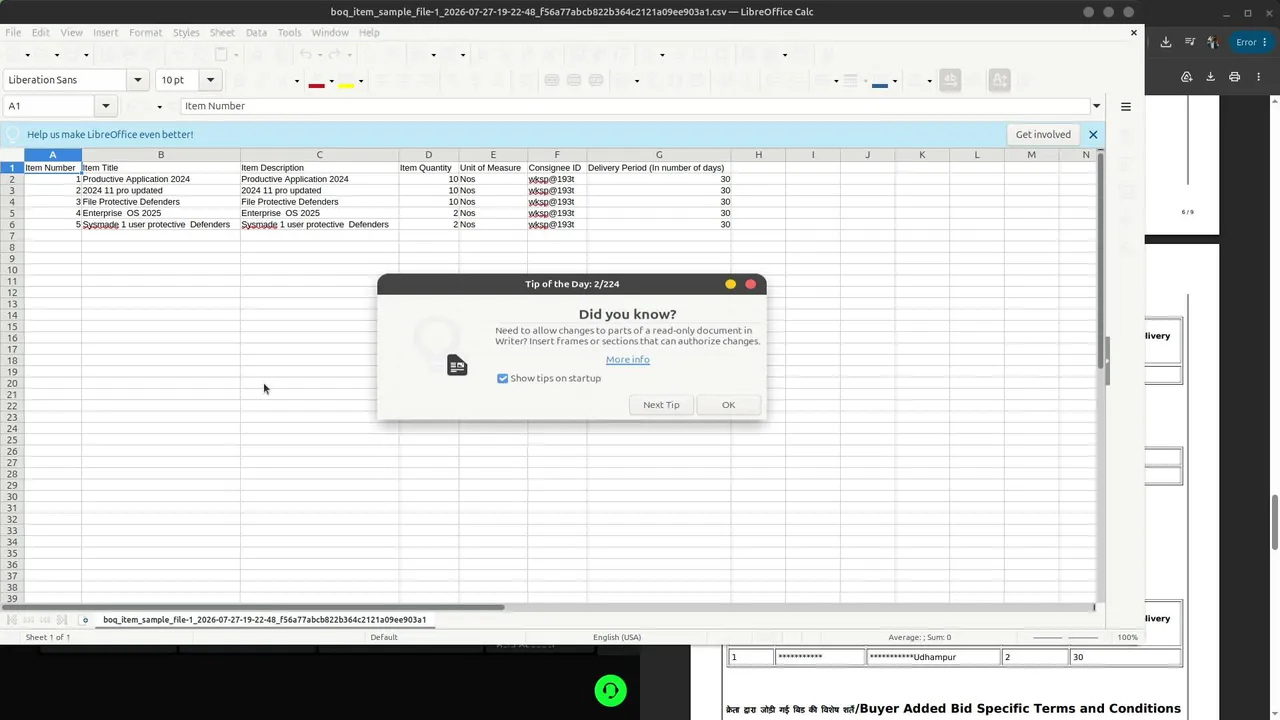Expand the formula bar with the arrow at its end
Image resolution: width=1280 pixels, height=720 pixels.
pos(1096,106)
